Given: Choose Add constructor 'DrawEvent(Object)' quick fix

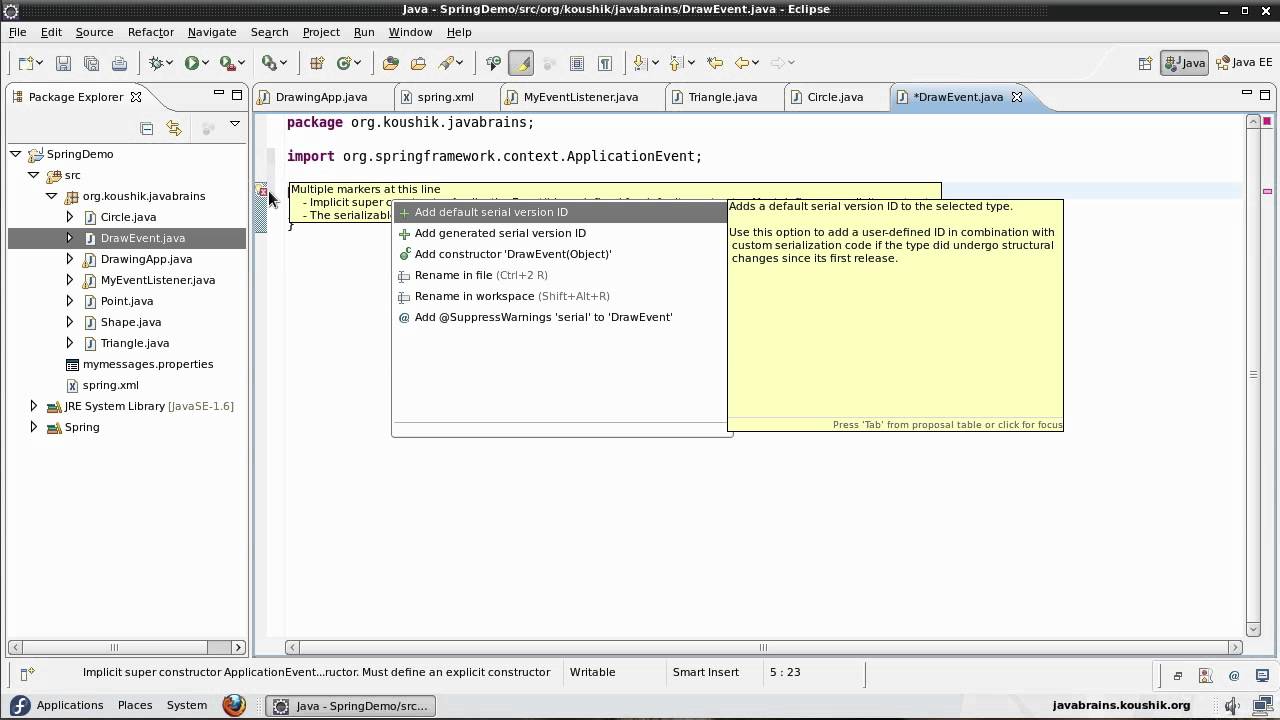Looking at the screenshot, I should pyautogui.click(x=560, y=254).
